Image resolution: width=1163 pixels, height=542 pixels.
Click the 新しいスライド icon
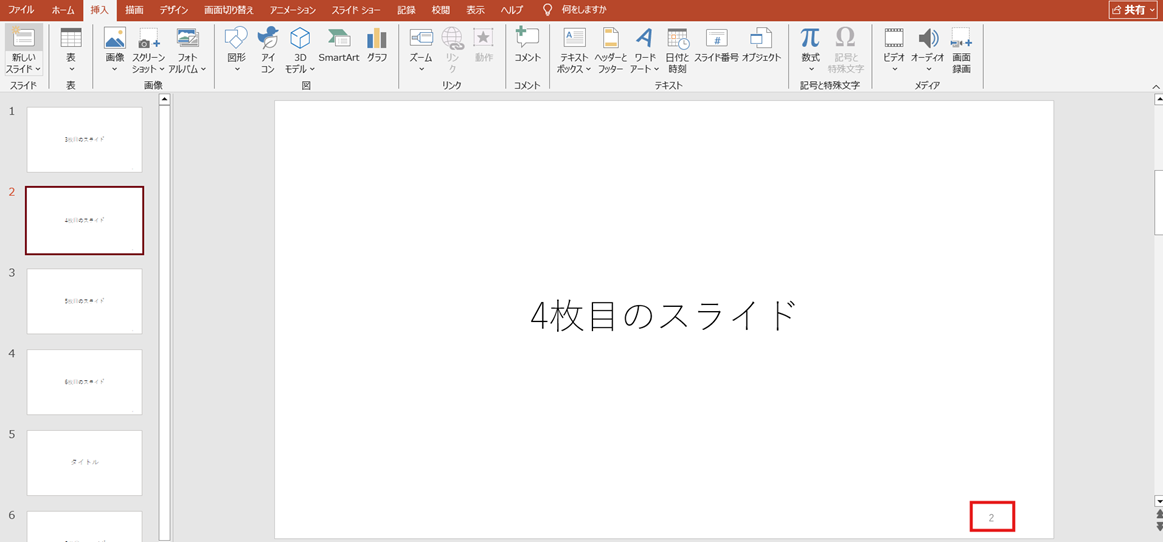[24, 39]
